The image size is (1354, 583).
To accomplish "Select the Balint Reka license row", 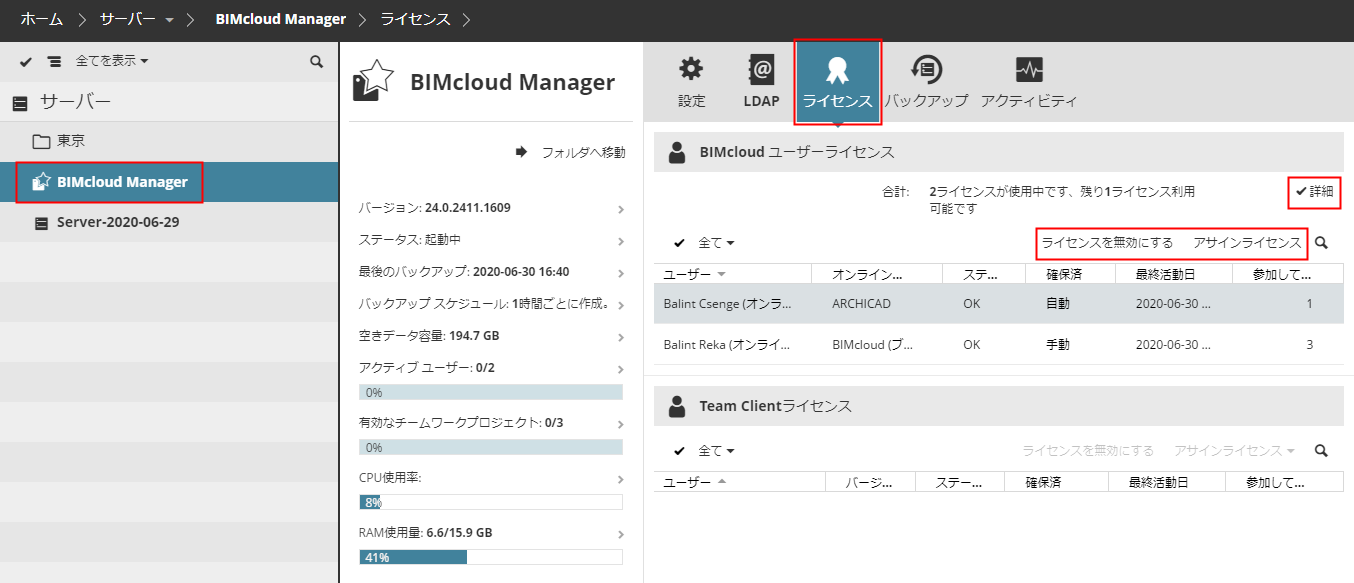I will click(998, 345).
